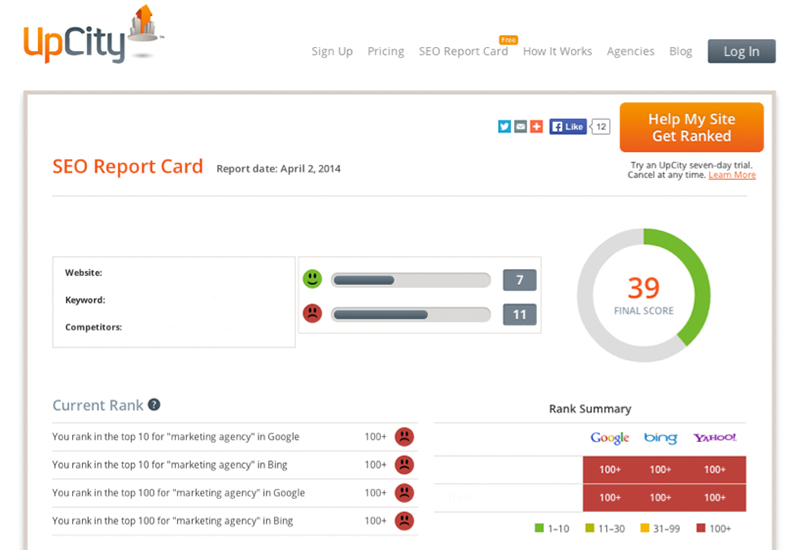Share report on Twitter
The height and width of the screenshot is (550, 800).
(x=505, y=127)
